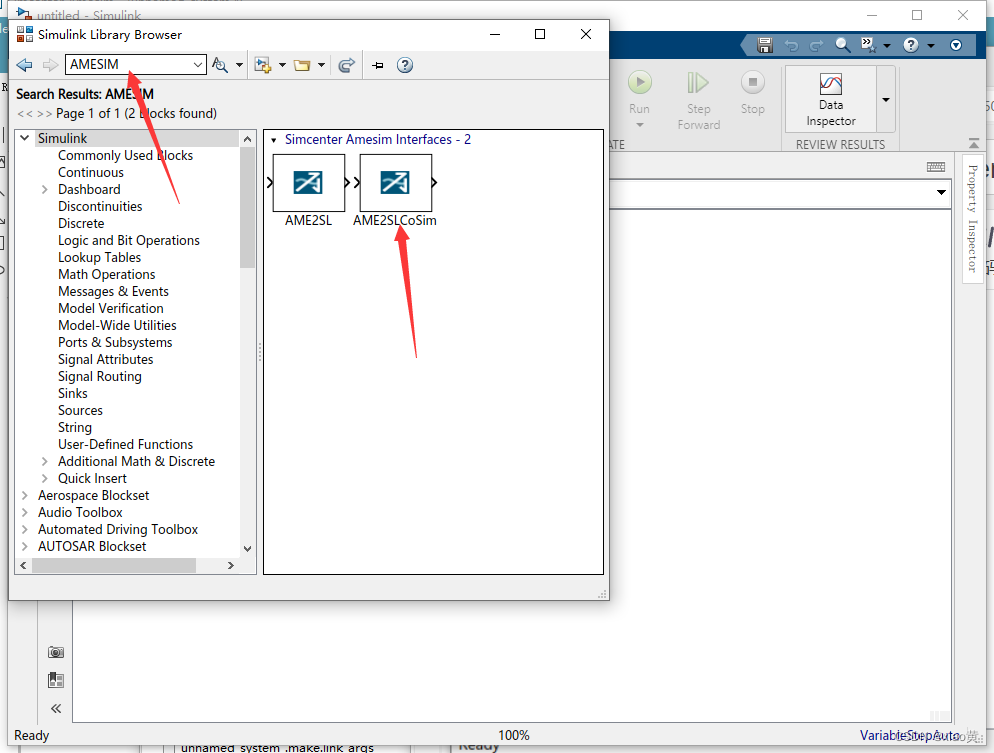994x753 pixels.
Task: Select the Sinks library
Action: click(x=73, y=394)
